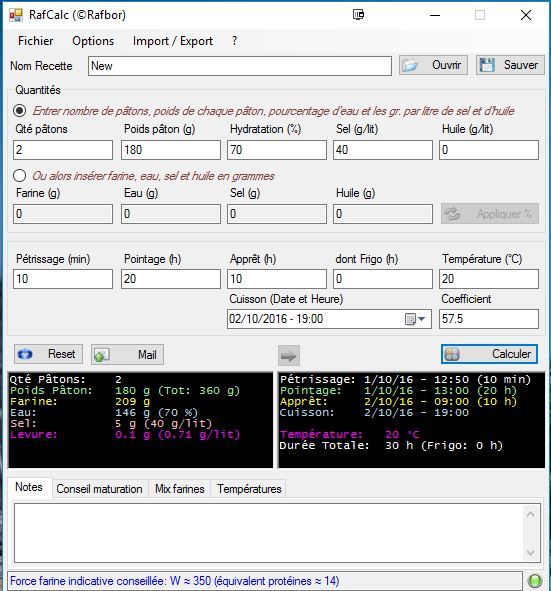Viewport: 551px width, 591px height.
Task: Click the Ouvrir button
Action: coord(433,65)
